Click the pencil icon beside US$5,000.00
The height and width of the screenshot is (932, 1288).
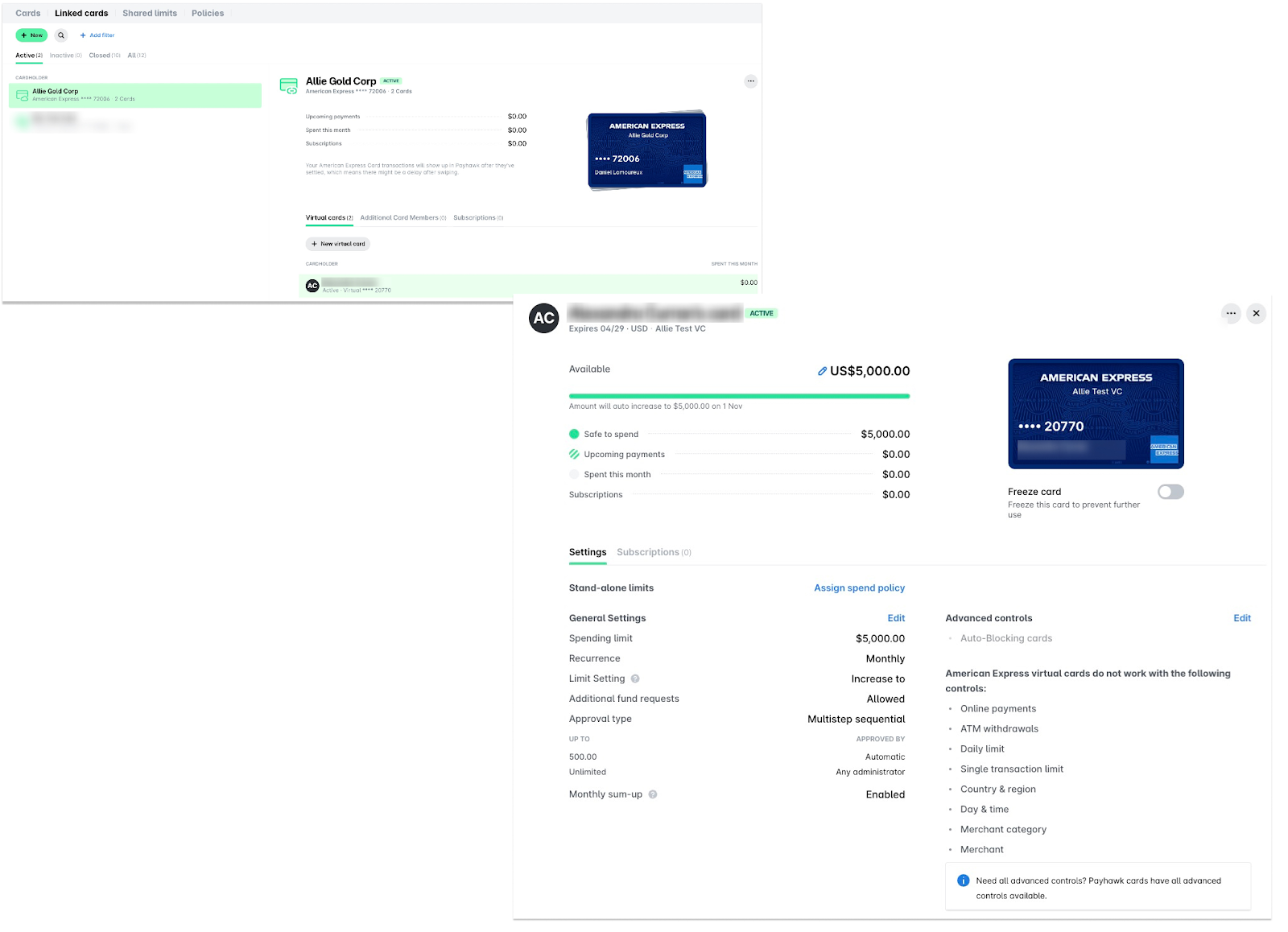tap(822, 371)
